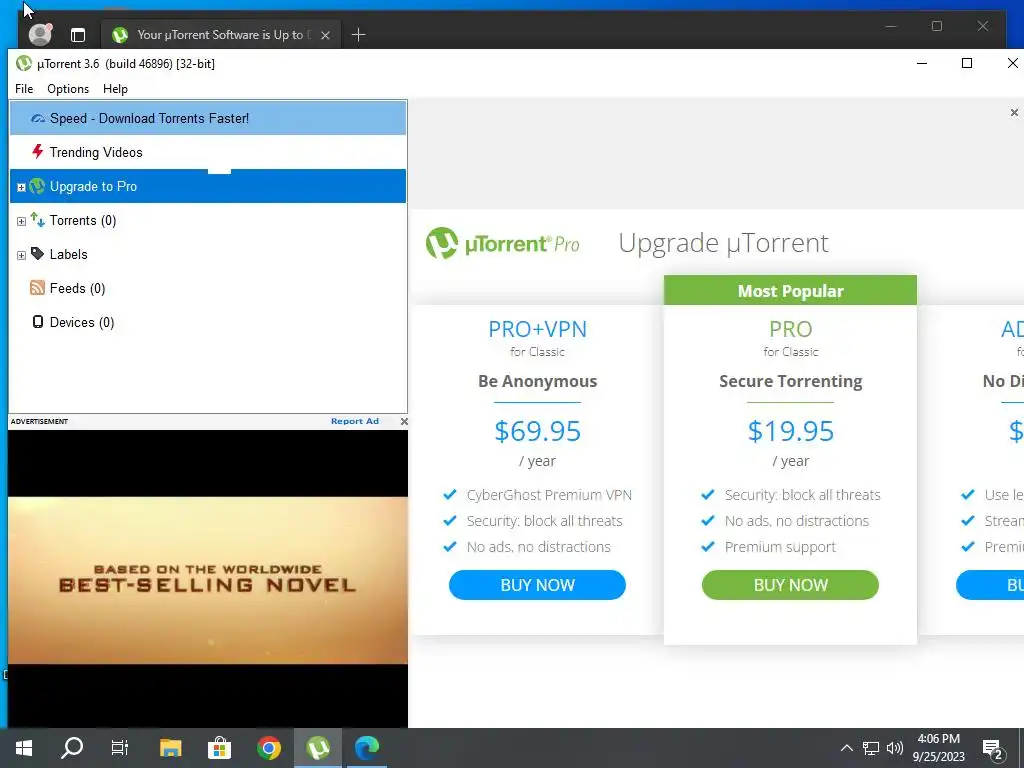Click the uTorrent title bar app icon

pyautogui.click(x=24, y=63)
